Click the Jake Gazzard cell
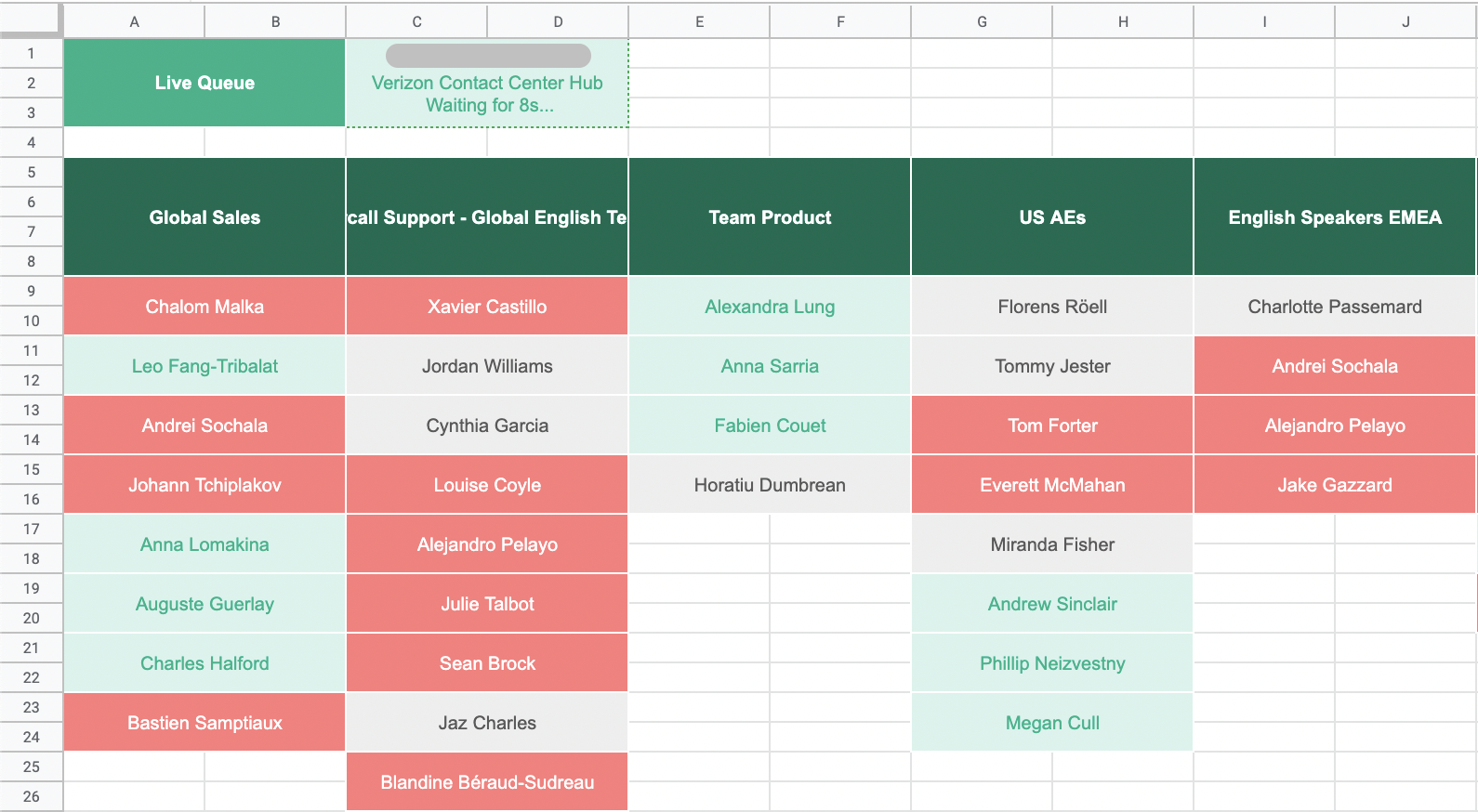The image size is (1478, 812). pyautogui.click(x=1335, y=485)
